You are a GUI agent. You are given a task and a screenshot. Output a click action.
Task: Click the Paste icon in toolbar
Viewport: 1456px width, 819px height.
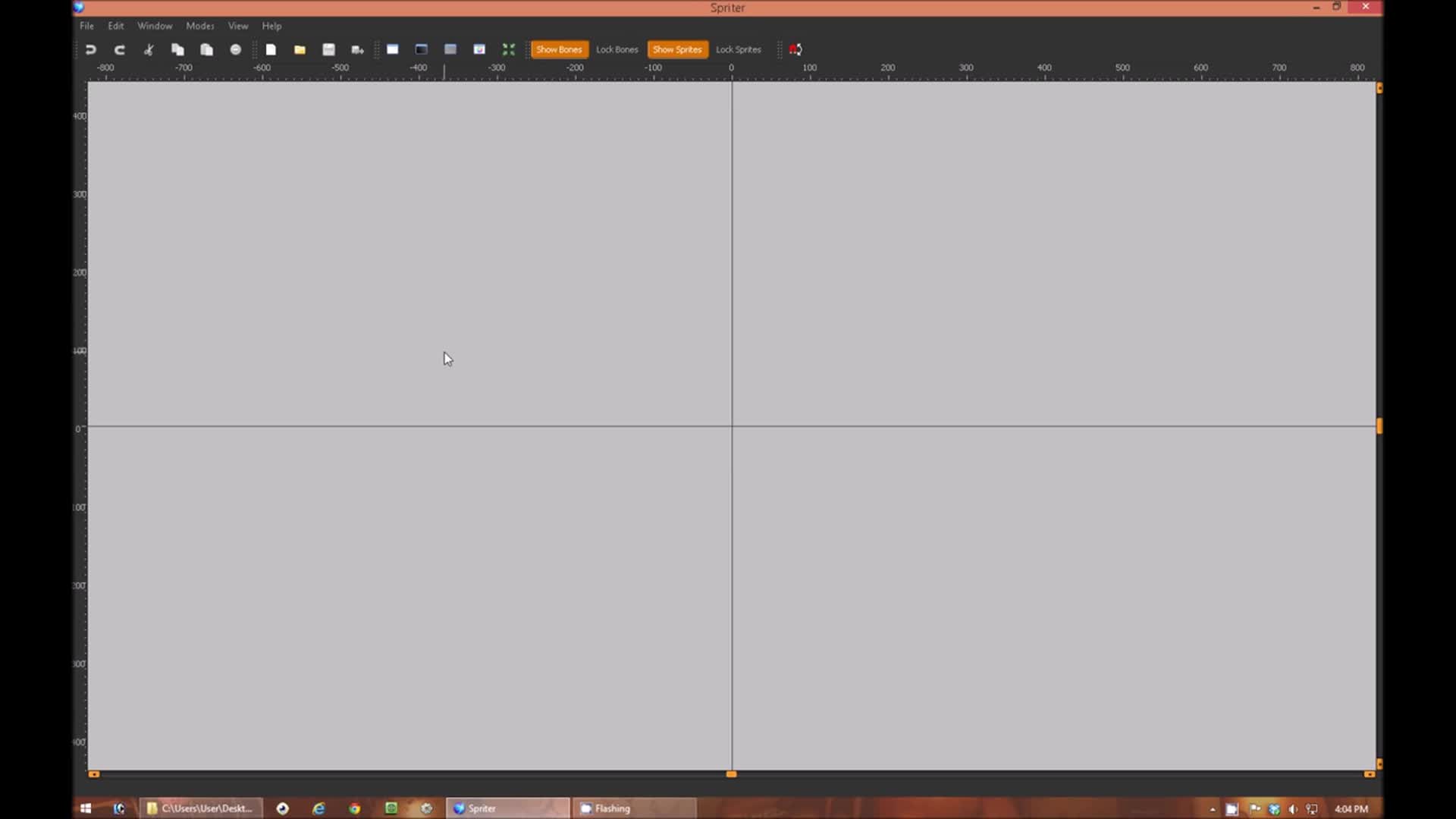pos(206,50)
